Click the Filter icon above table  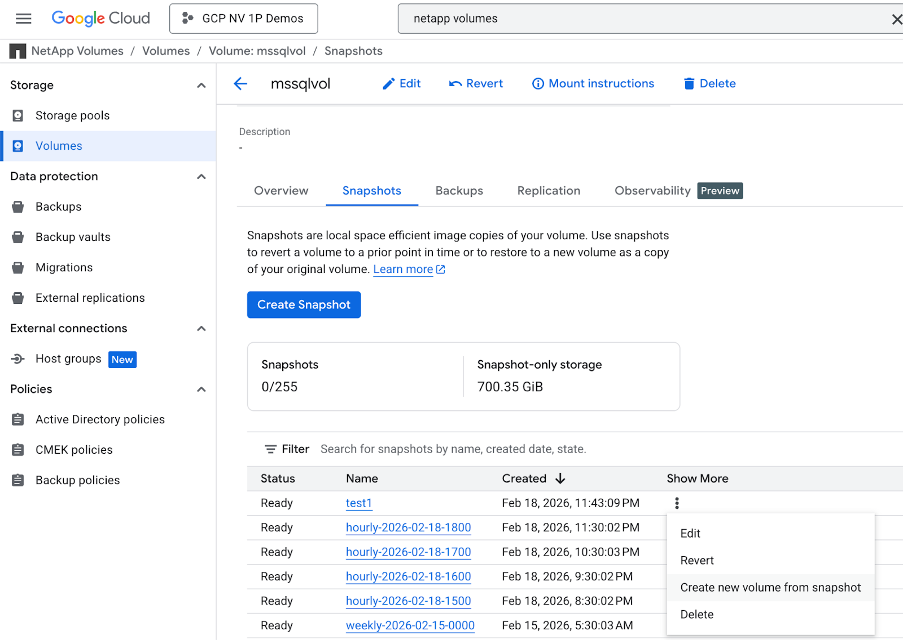pos(270,449)
